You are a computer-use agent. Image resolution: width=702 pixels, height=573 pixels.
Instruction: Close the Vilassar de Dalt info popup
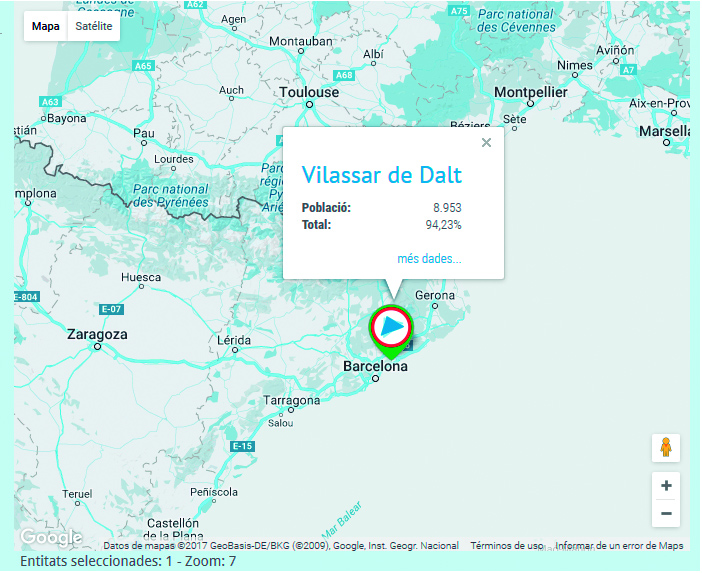click(486, 143)
